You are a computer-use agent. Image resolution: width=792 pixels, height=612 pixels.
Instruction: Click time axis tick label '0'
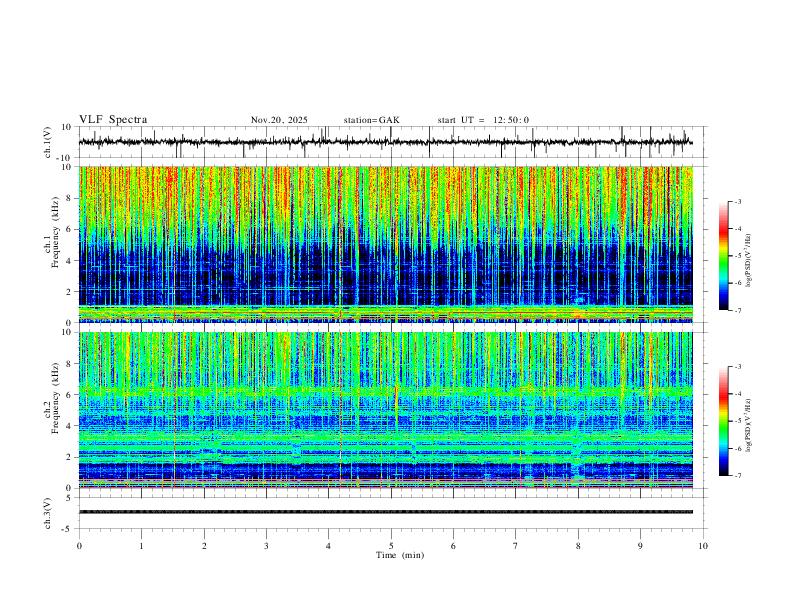pos(79,546)
